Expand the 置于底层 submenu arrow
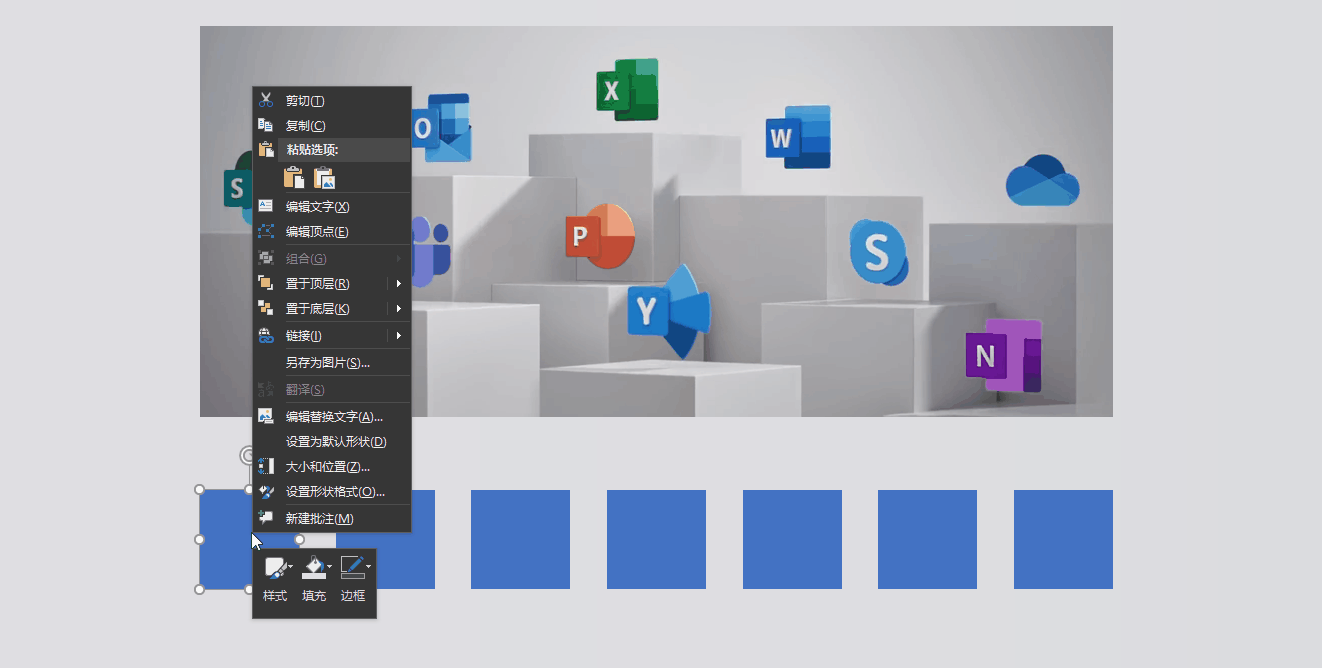Screen dimensions: 1322x668 click(x=399, y=308)
